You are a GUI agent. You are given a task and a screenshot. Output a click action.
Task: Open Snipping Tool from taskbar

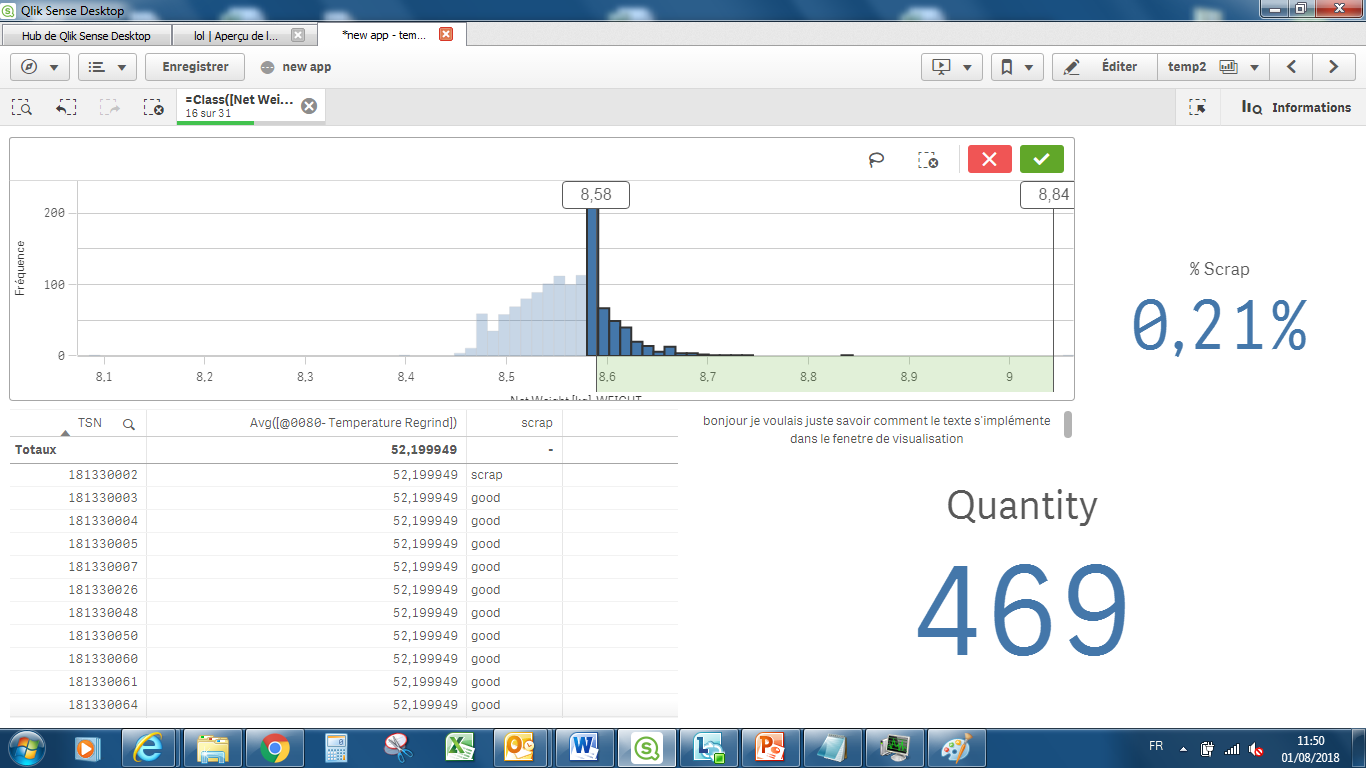coord(398,747)
